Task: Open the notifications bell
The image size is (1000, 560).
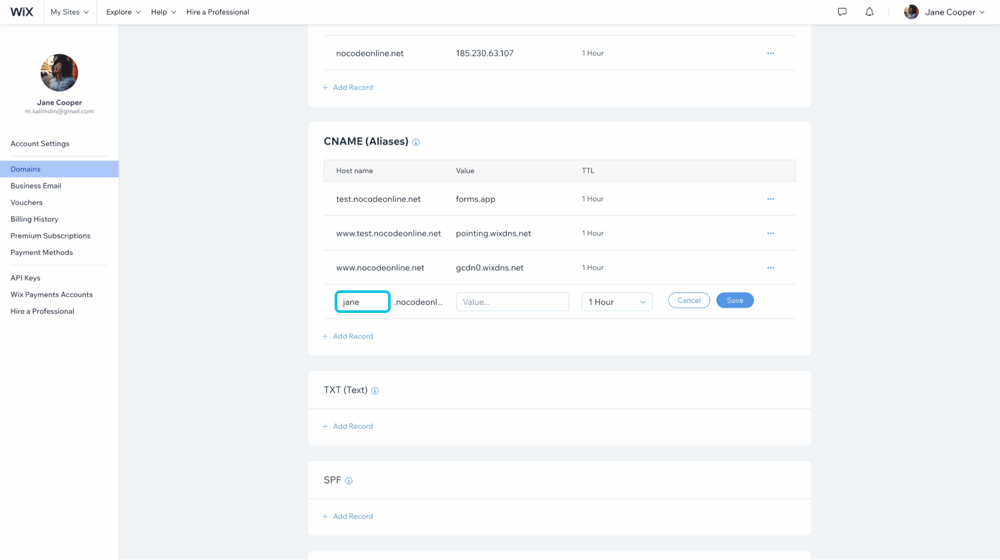Action: click(x=869, y=12)
